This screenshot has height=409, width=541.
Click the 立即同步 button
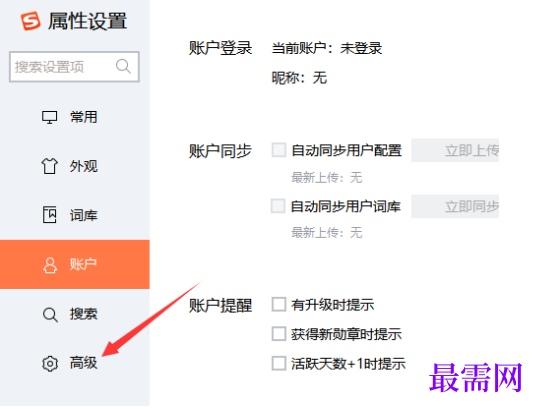point(455,206)
